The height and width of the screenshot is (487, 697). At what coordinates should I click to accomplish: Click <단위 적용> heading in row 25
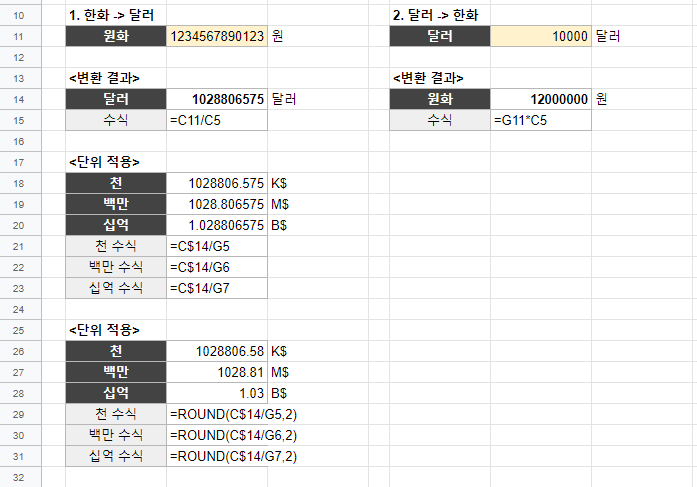pyautogui.click(x=104, y=330)
